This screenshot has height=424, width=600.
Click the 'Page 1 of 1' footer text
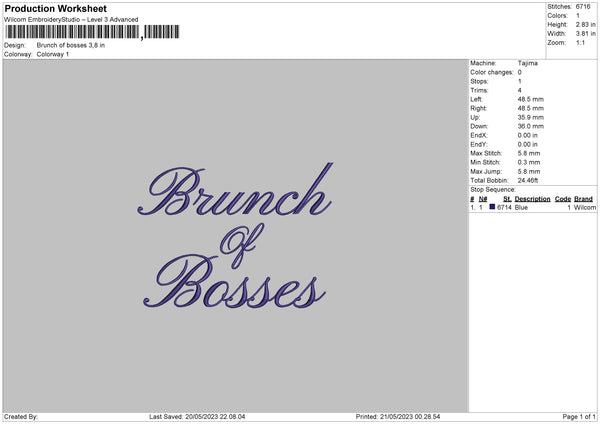[x=579, y=417]
